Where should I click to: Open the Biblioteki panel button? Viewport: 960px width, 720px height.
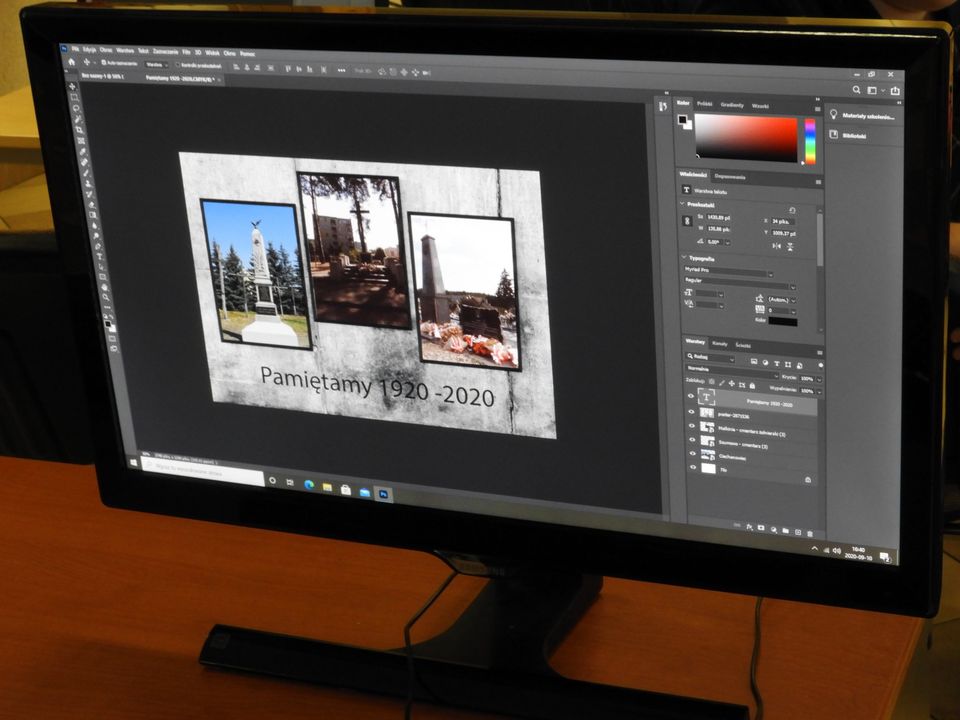854,135
